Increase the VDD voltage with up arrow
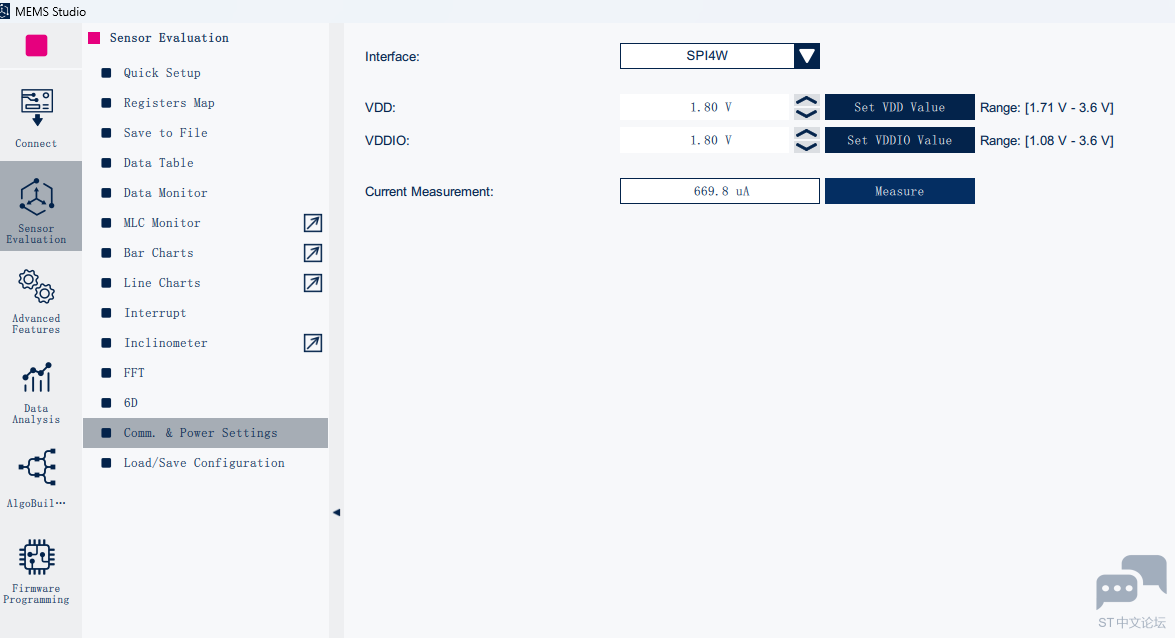The image size is (1175, 638). tap(806, 100)
